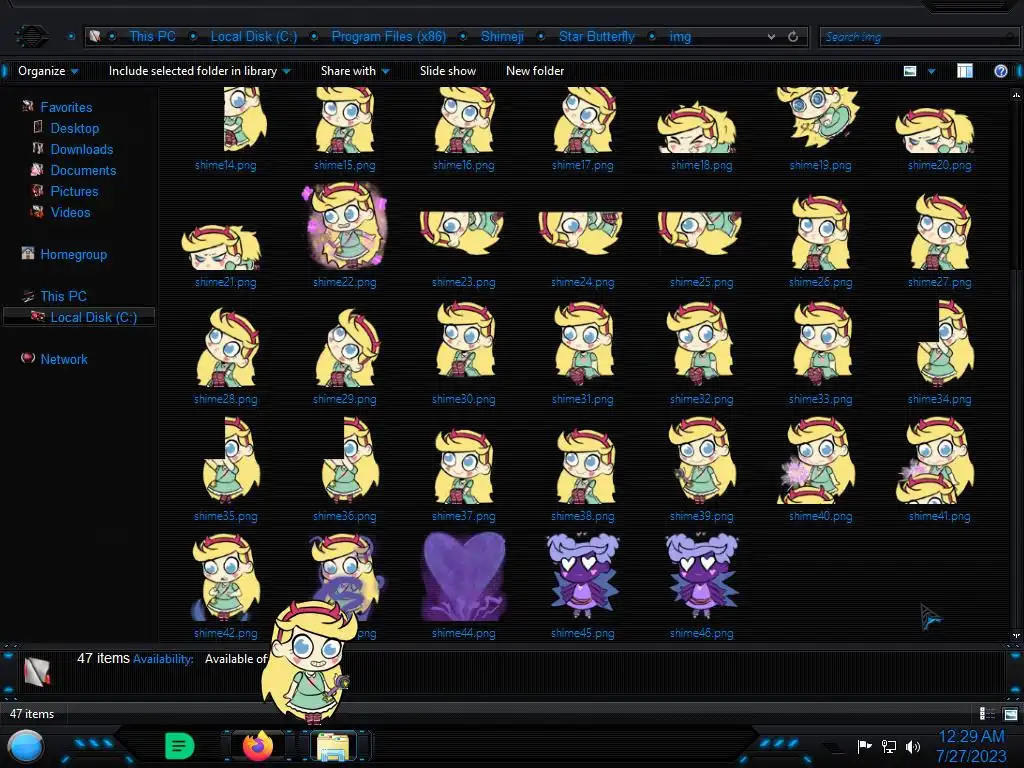This screenshot has height=768, width=1024.
Task: Click the shime37.png file name
Action: (464, 516)
